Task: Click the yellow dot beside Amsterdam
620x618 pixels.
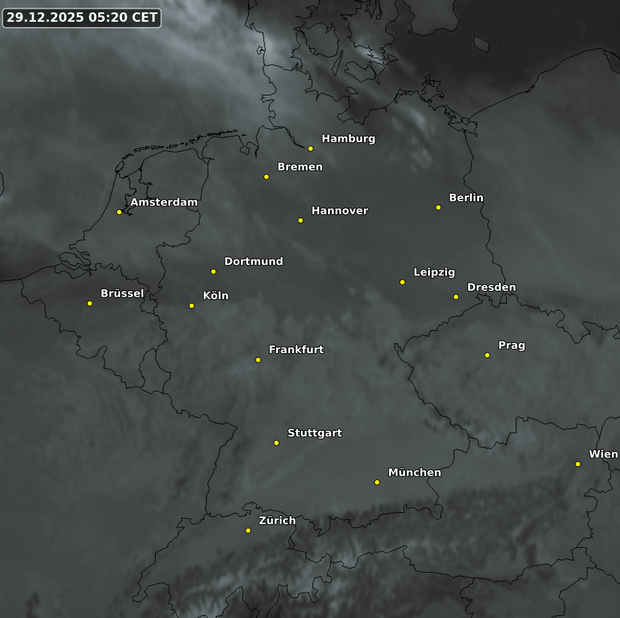Action: point(119,212)
